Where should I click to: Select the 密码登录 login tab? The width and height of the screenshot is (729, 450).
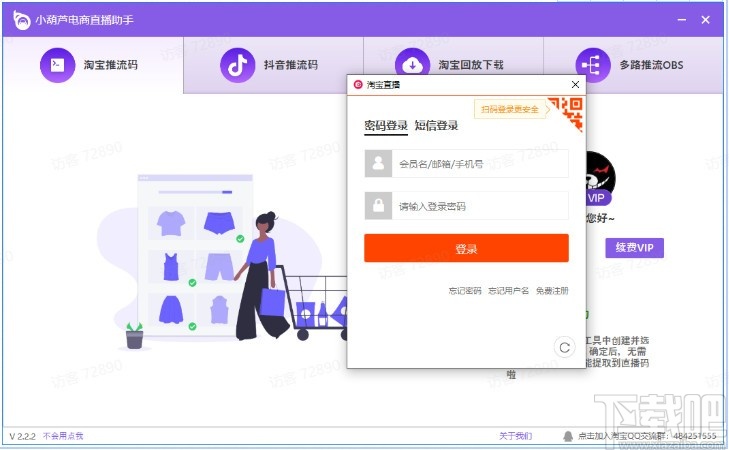[386, 126]
